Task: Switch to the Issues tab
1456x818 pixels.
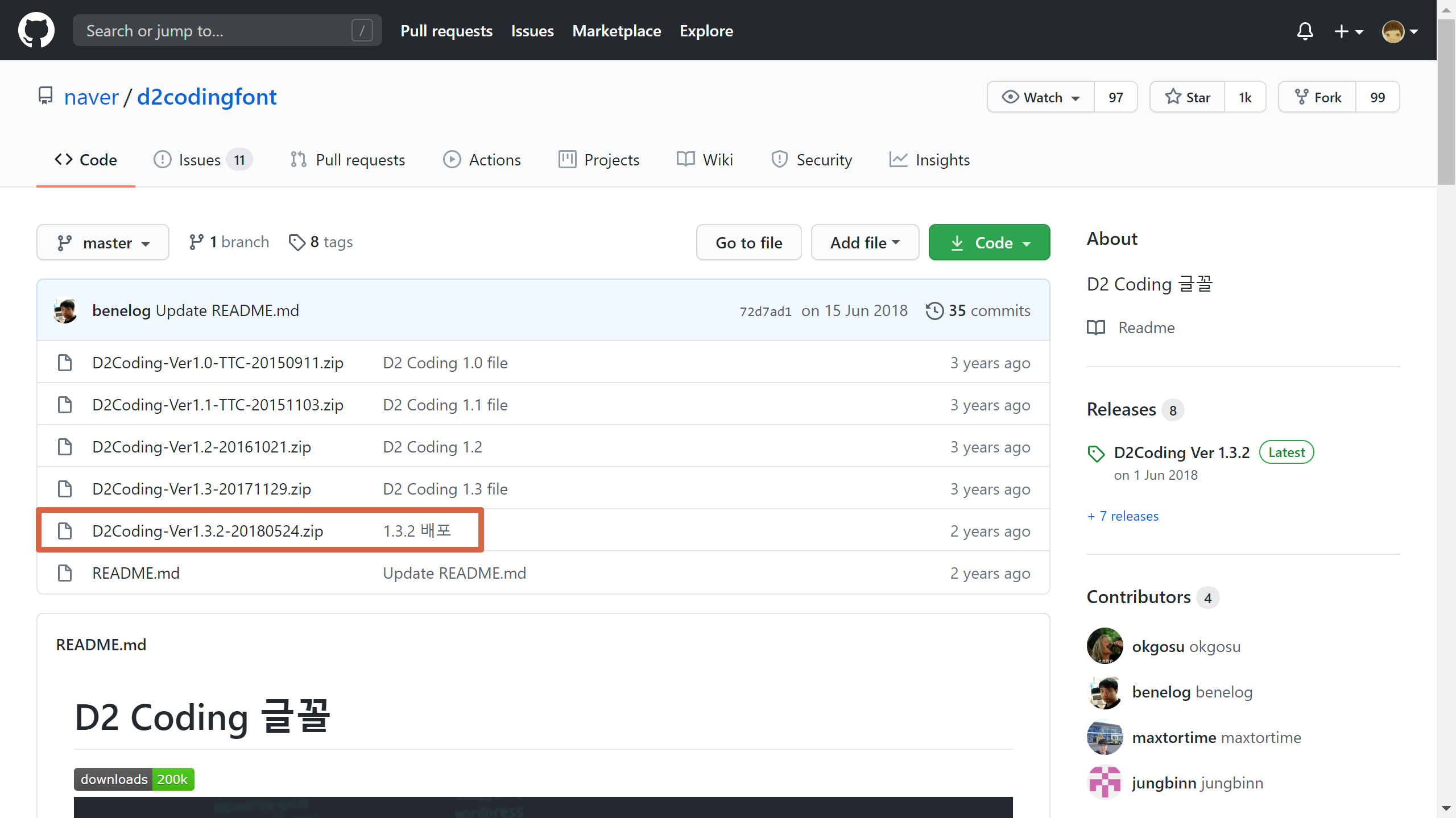Action: [200, 160]
